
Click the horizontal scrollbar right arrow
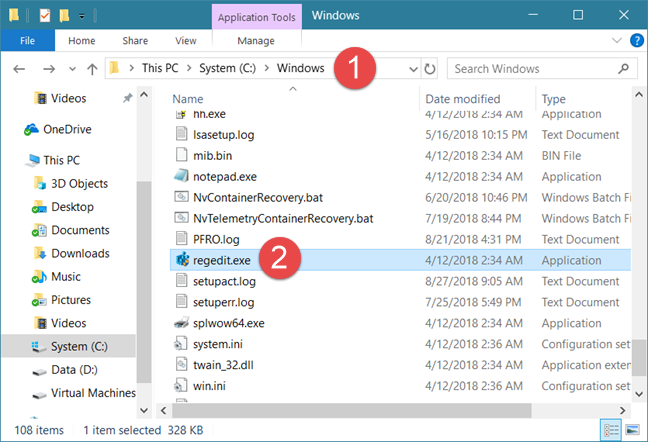(x=623, y=411)
